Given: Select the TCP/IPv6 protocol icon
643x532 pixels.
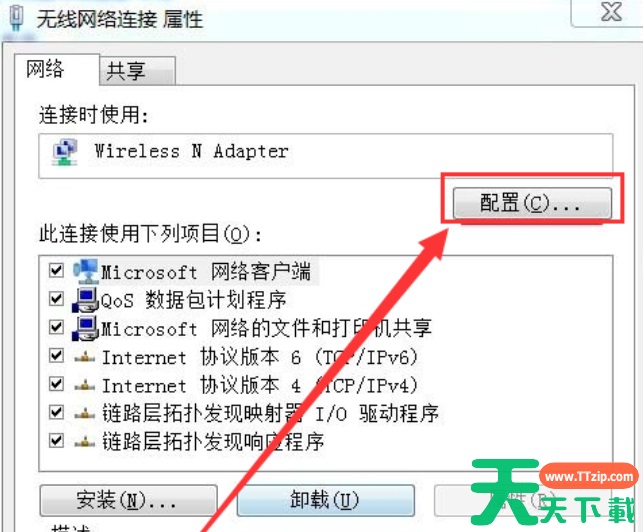Looking at the screenshot, I should [85, 357].
